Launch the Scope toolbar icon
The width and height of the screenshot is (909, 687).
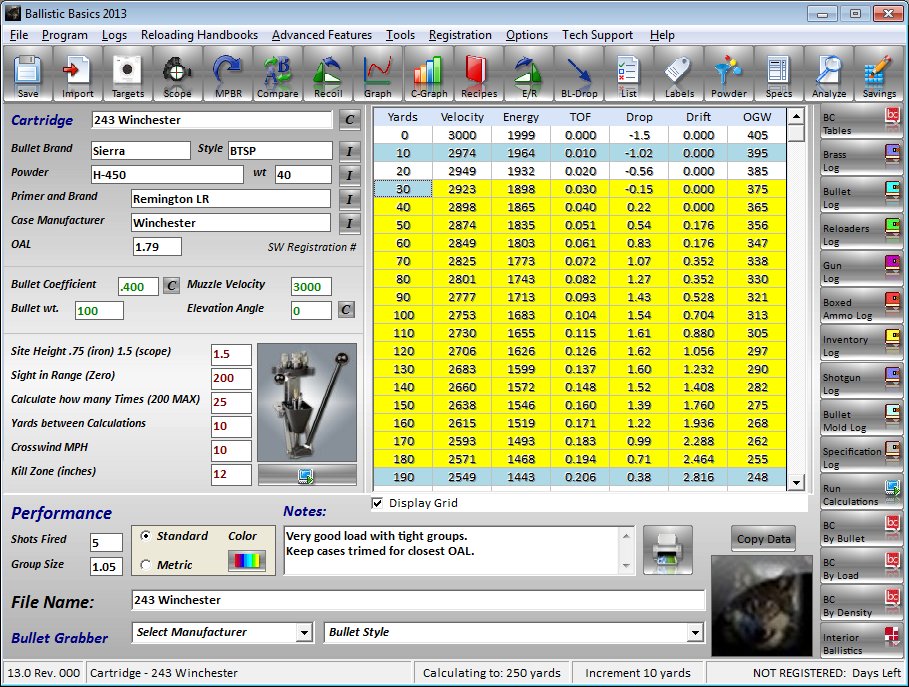coord(177,76)
